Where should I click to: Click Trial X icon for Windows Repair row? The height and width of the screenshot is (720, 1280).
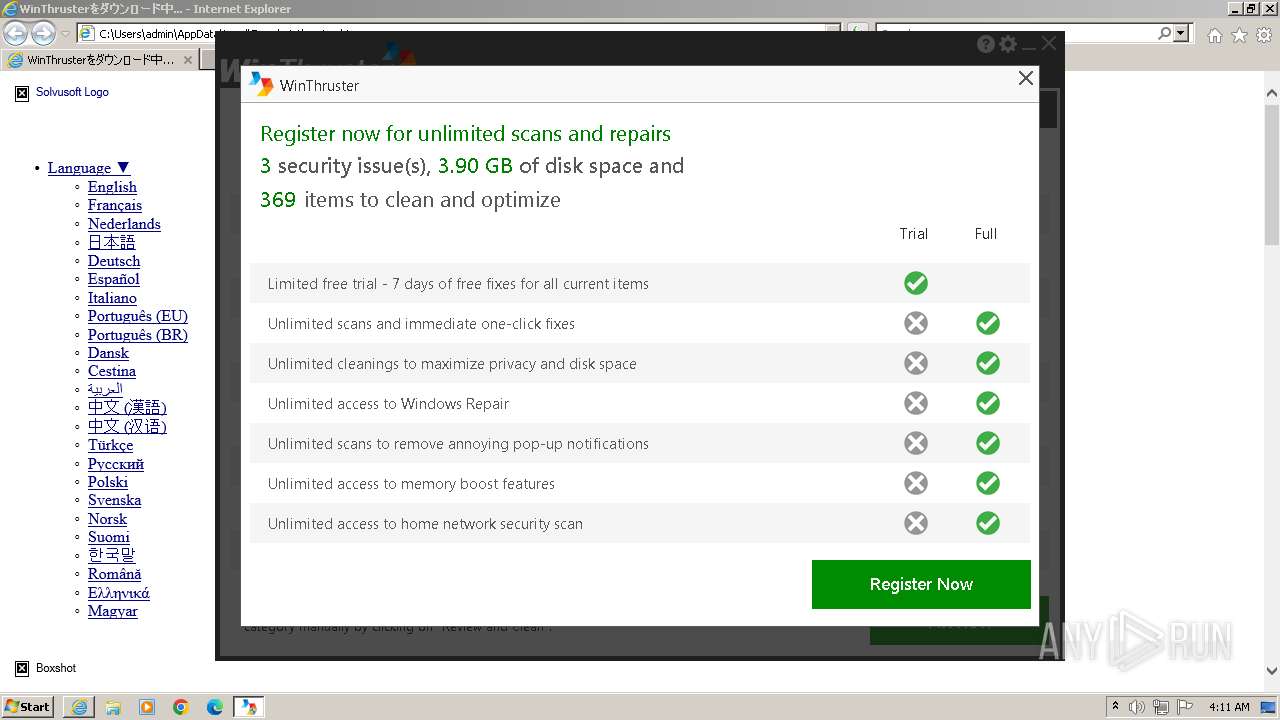[915, 403]
